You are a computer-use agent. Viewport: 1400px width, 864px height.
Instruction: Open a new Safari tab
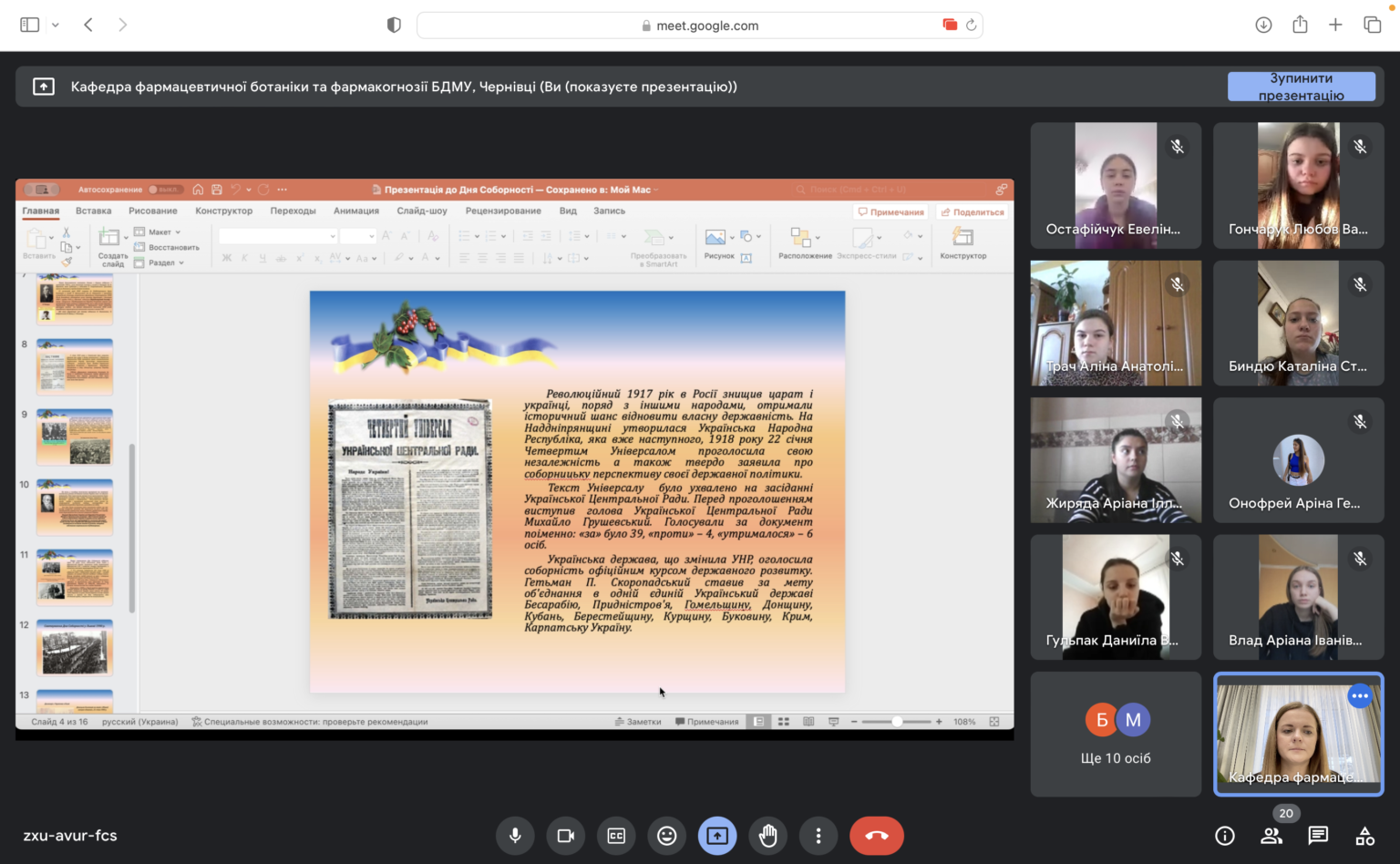(x=1335, y=26)
